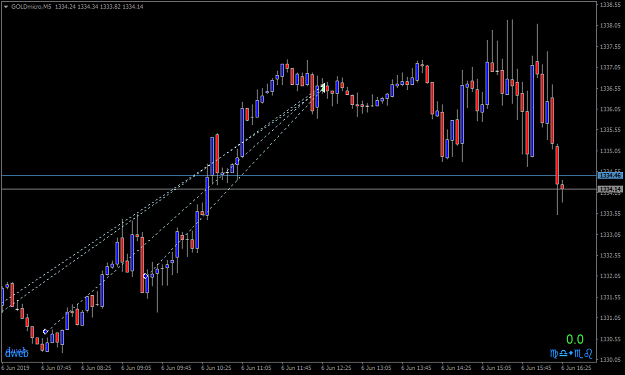Click the 6 Jun 09:05 time label
Image resolution: width=625 pixels, height=375 pixels.
pos(136,368)
